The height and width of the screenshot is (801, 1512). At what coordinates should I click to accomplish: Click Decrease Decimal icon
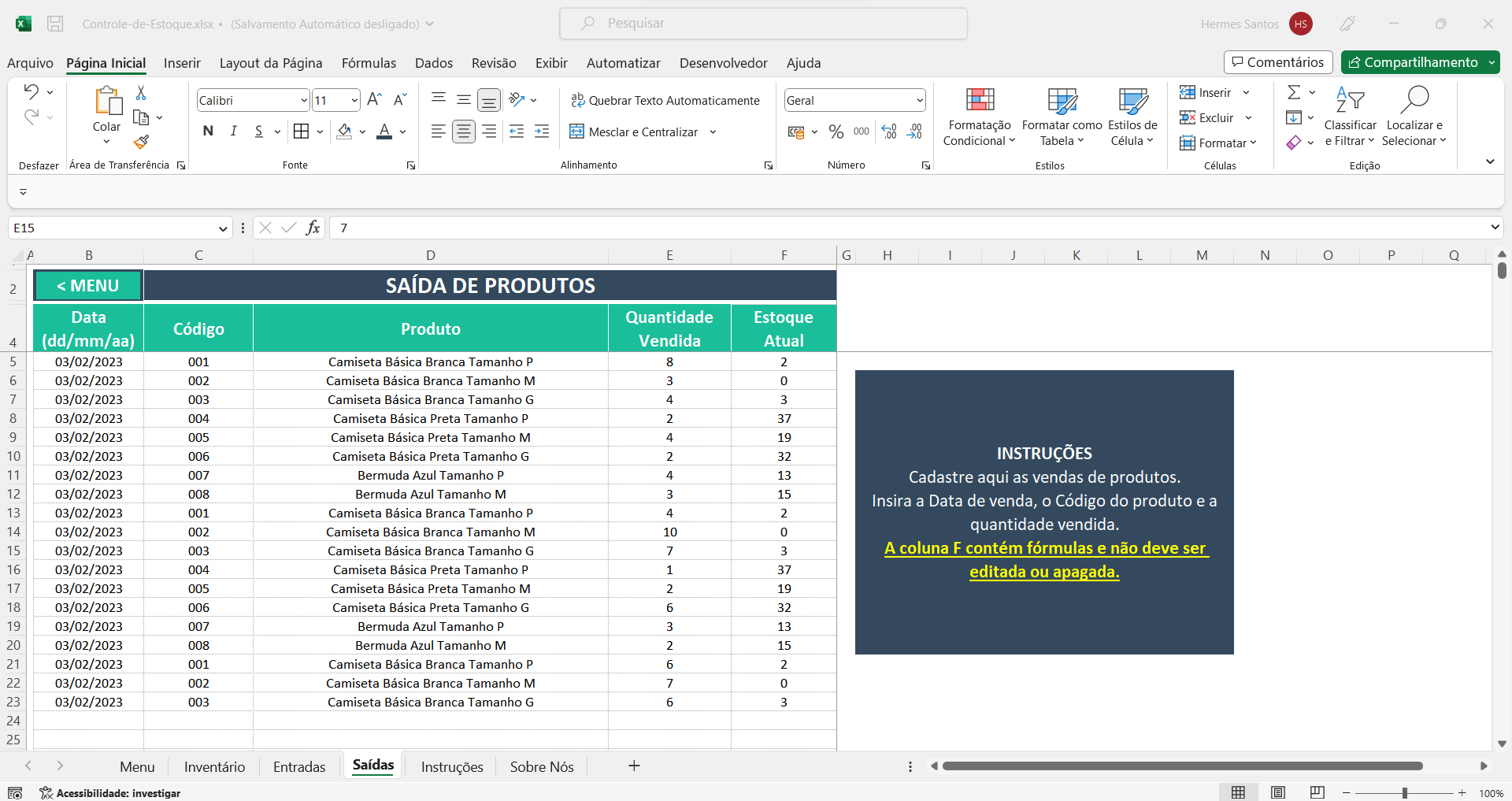[x=914, y=132]
